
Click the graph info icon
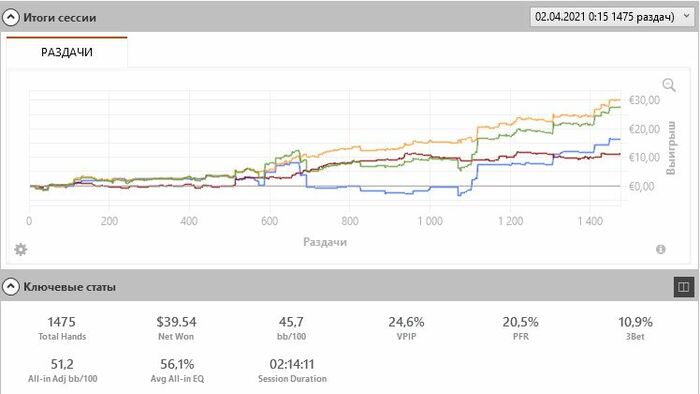tap(661, 249)
